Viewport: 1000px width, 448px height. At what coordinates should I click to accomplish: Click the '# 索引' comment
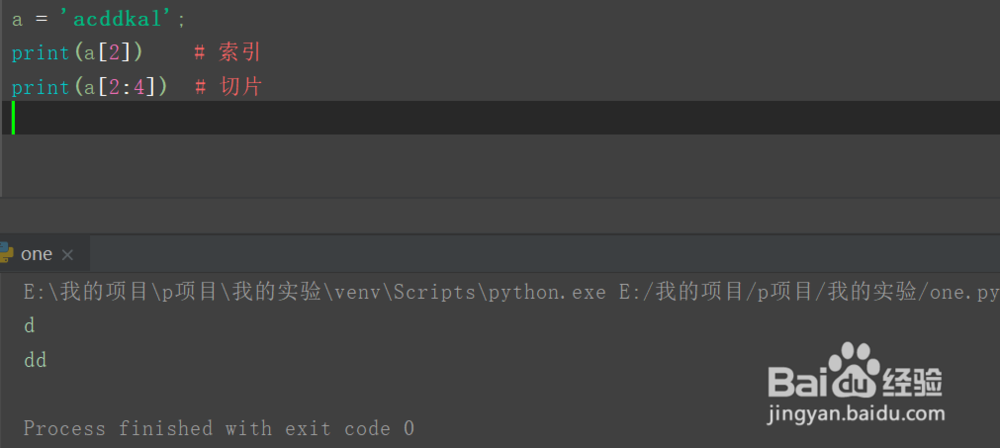tap(227, 52)
